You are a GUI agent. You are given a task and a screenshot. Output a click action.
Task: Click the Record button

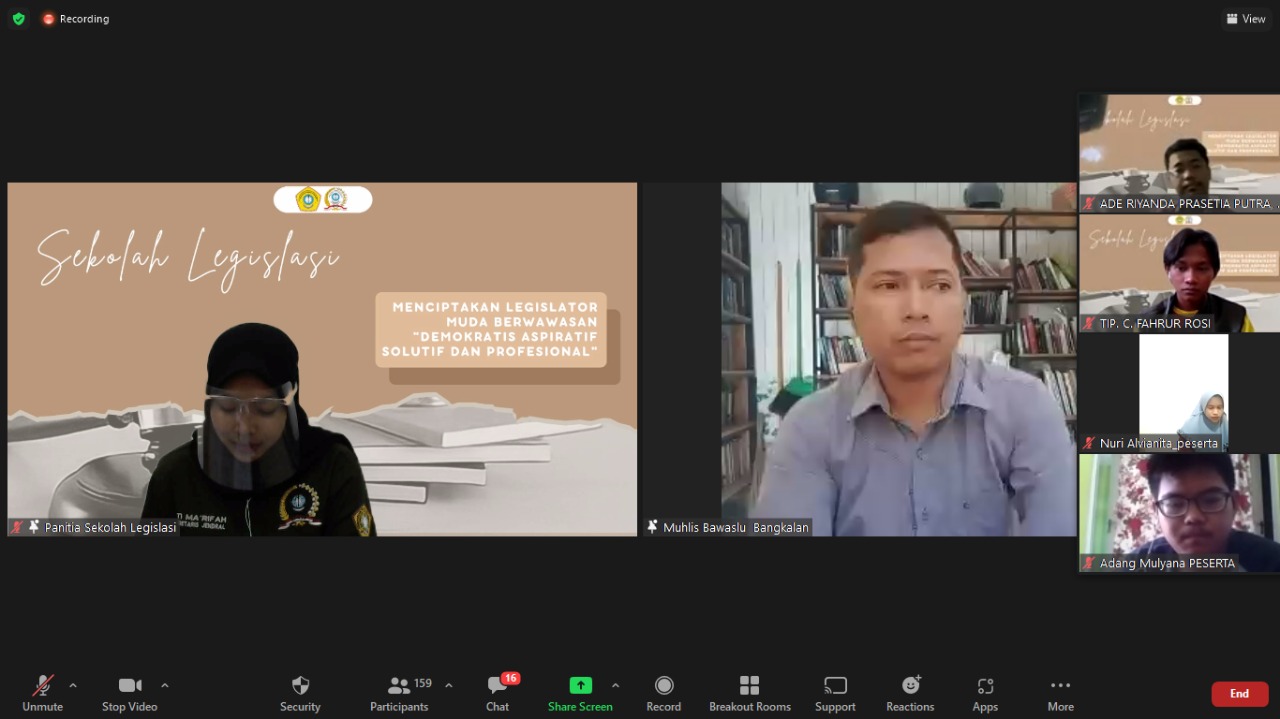tap(663, 692)
